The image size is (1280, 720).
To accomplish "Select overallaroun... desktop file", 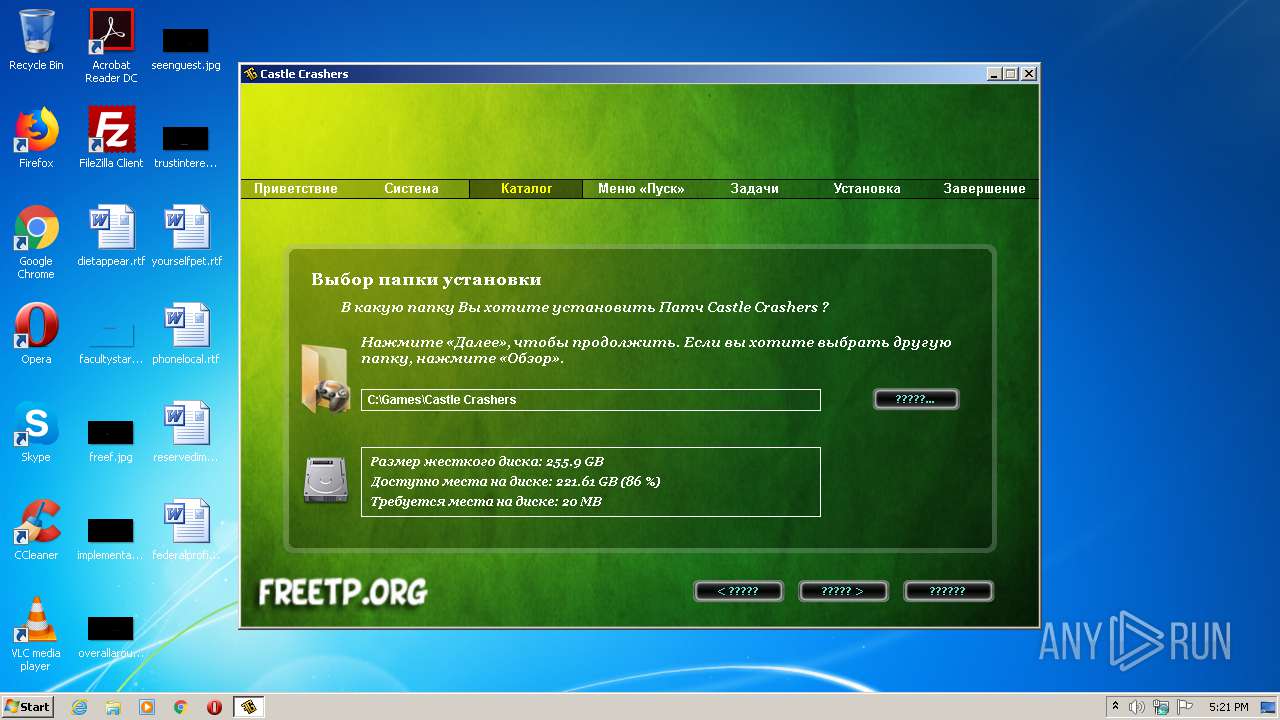I will pos(111,636).
